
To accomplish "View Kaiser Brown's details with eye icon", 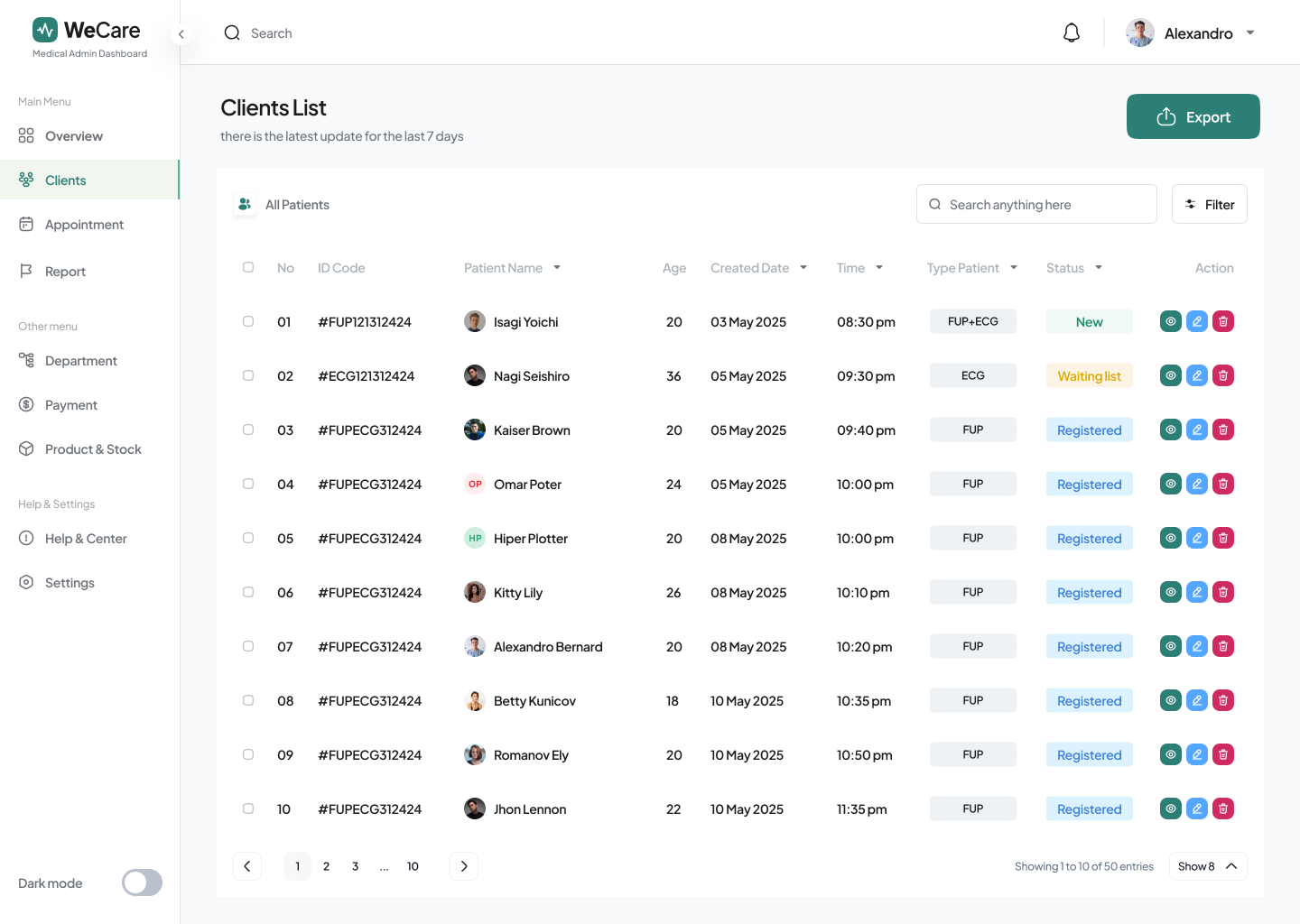I will (1171, 430).
